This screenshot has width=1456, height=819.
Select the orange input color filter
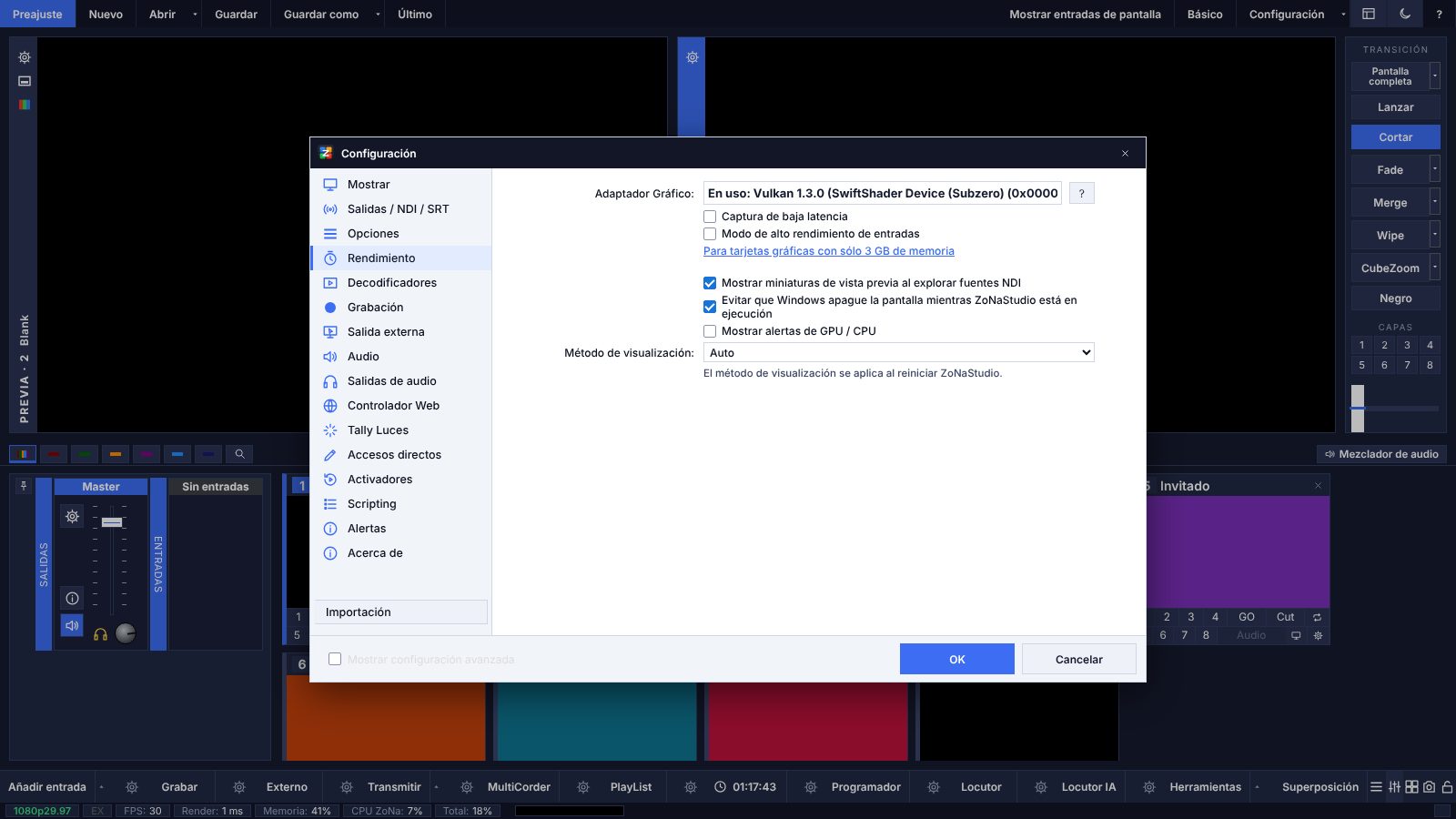116,453
